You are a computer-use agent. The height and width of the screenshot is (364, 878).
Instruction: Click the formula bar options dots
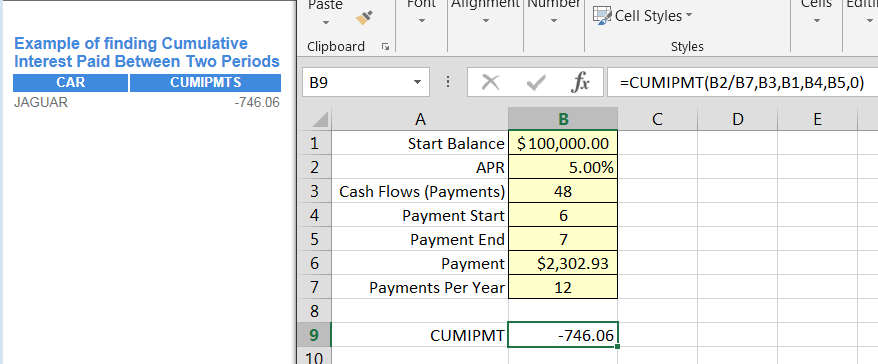pyautogui.click(x=448, y=82)
